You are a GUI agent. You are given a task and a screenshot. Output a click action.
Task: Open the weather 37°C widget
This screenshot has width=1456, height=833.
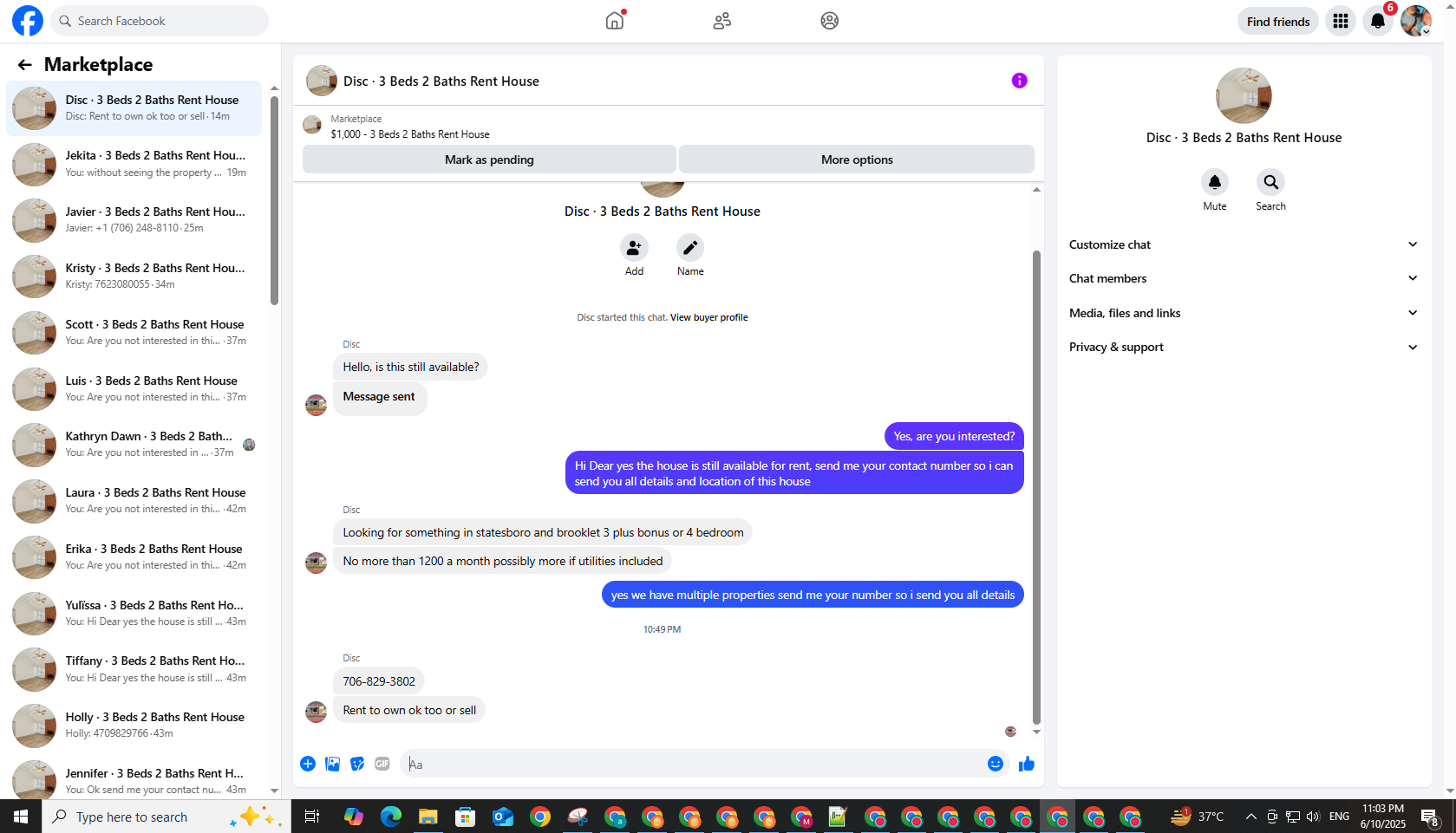1198,817
